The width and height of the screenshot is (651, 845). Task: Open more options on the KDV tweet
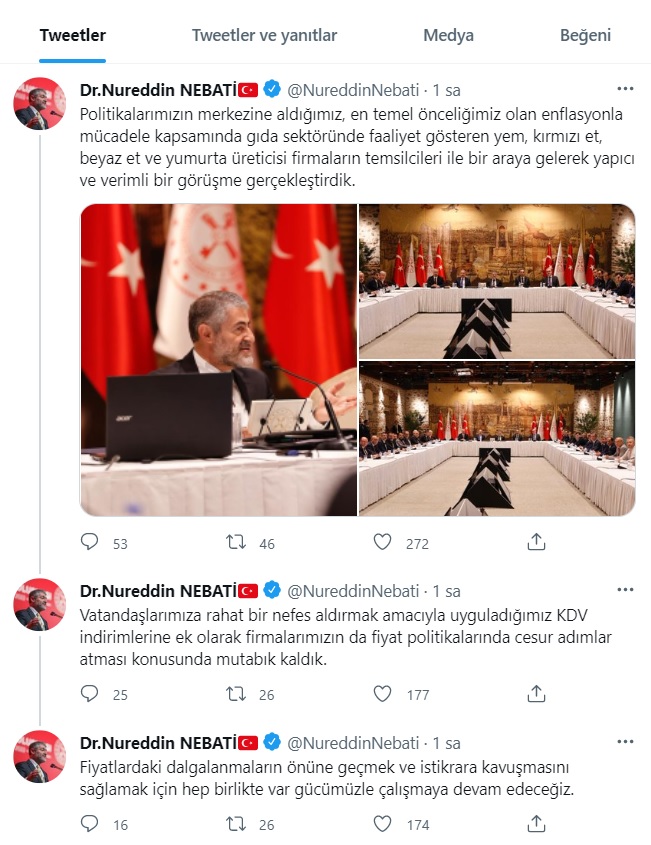click(x=625, y=590)
